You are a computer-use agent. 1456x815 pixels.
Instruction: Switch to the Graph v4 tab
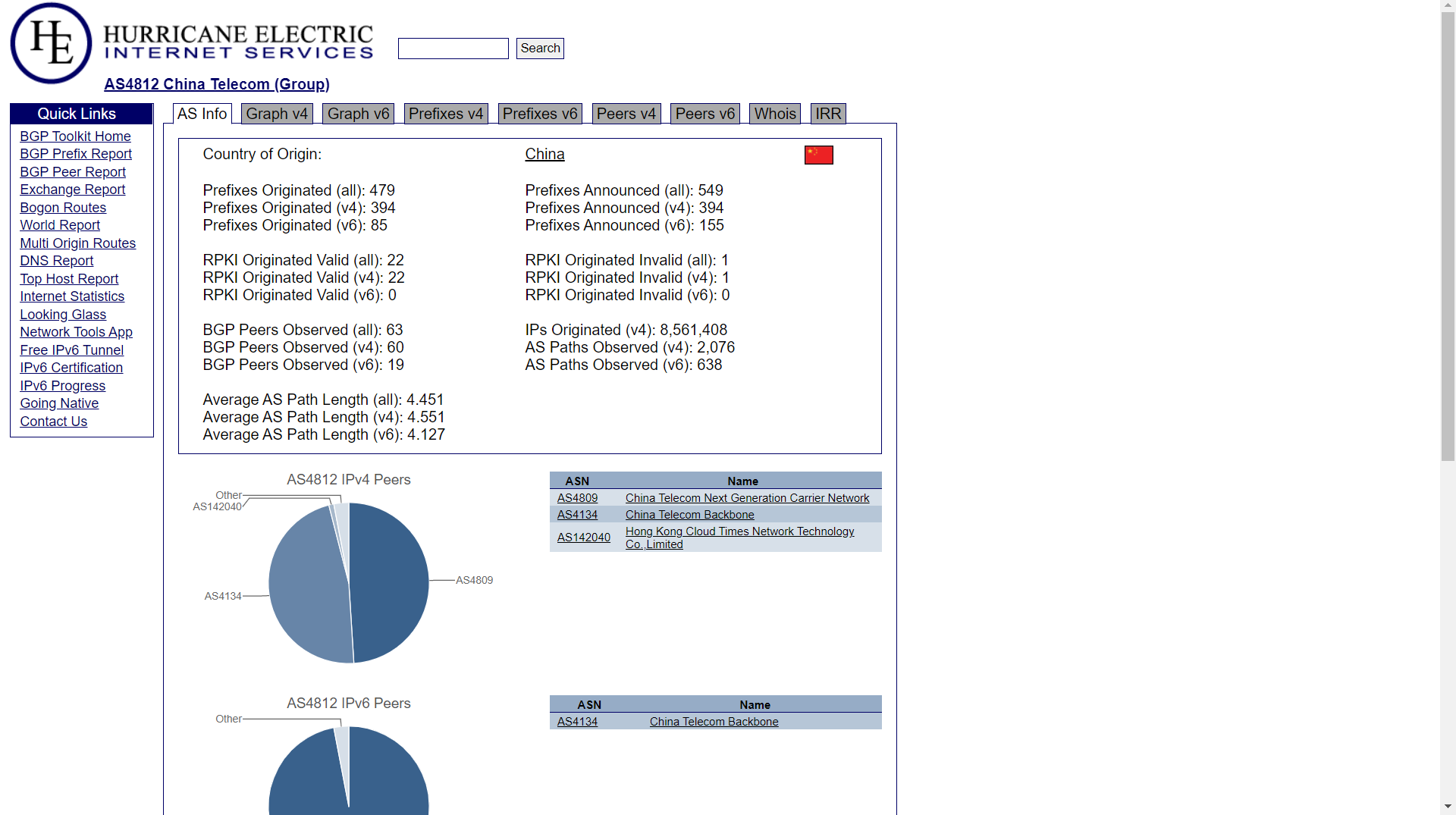coord(277,114)
